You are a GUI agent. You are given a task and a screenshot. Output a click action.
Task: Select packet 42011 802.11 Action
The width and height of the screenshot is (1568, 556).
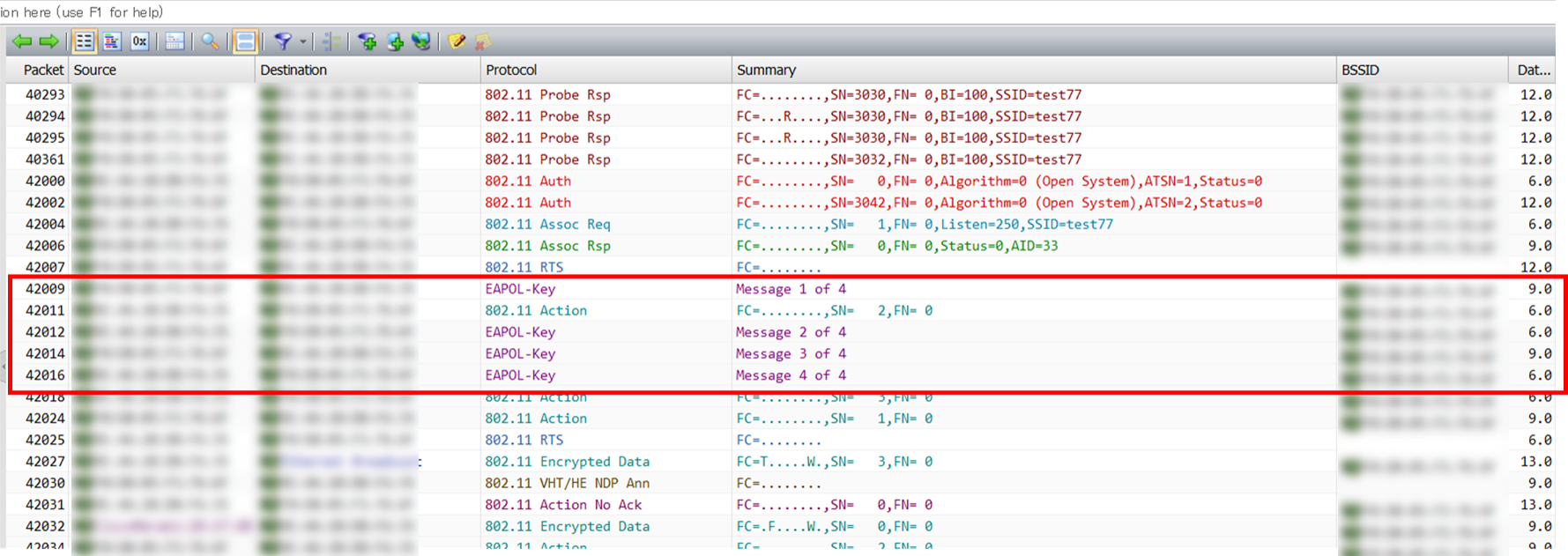(x=781, y=310)
